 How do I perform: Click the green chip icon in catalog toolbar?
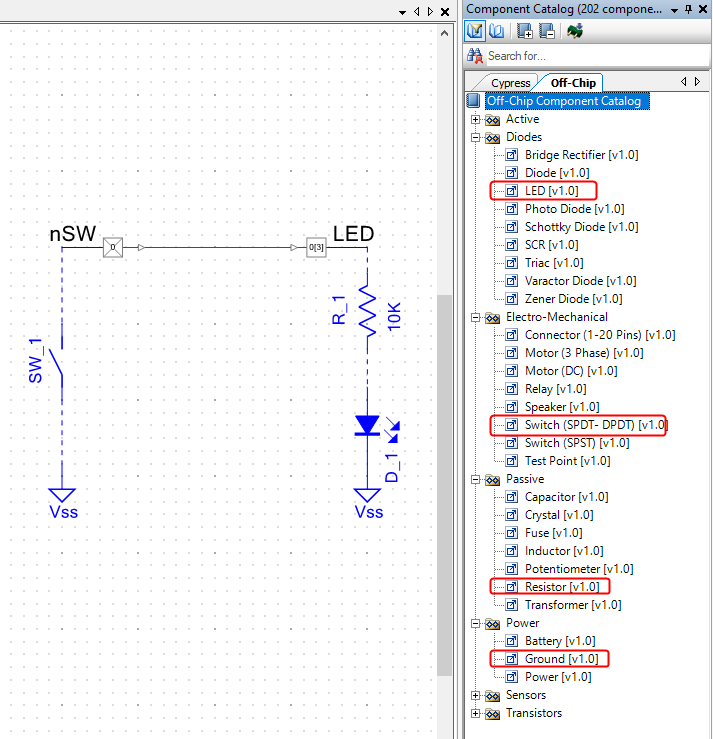pyautogui.click(x=575, y=31)
